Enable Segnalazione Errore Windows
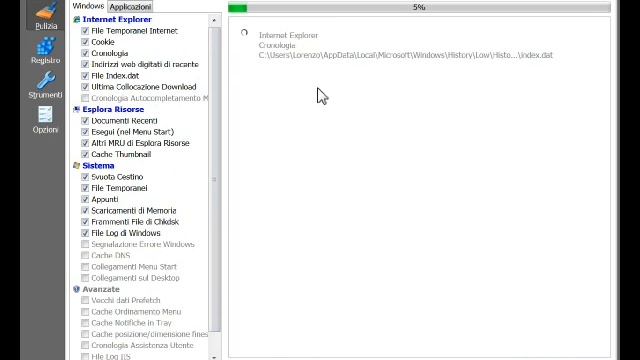Screen dimensions: 640x360 (85, 244)
